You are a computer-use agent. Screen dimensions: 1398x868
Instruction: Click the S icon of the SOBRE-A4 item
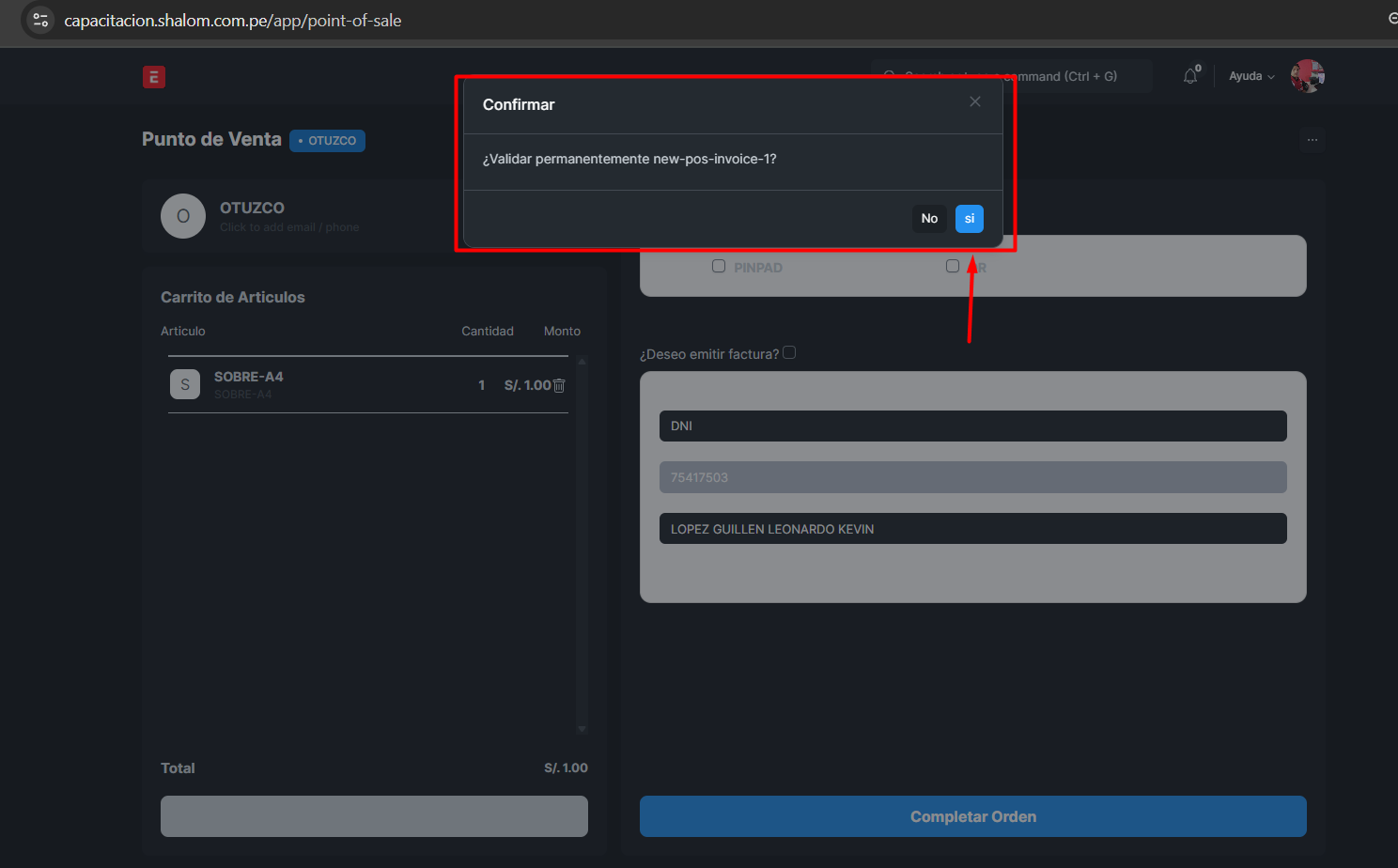pos(185,384)
